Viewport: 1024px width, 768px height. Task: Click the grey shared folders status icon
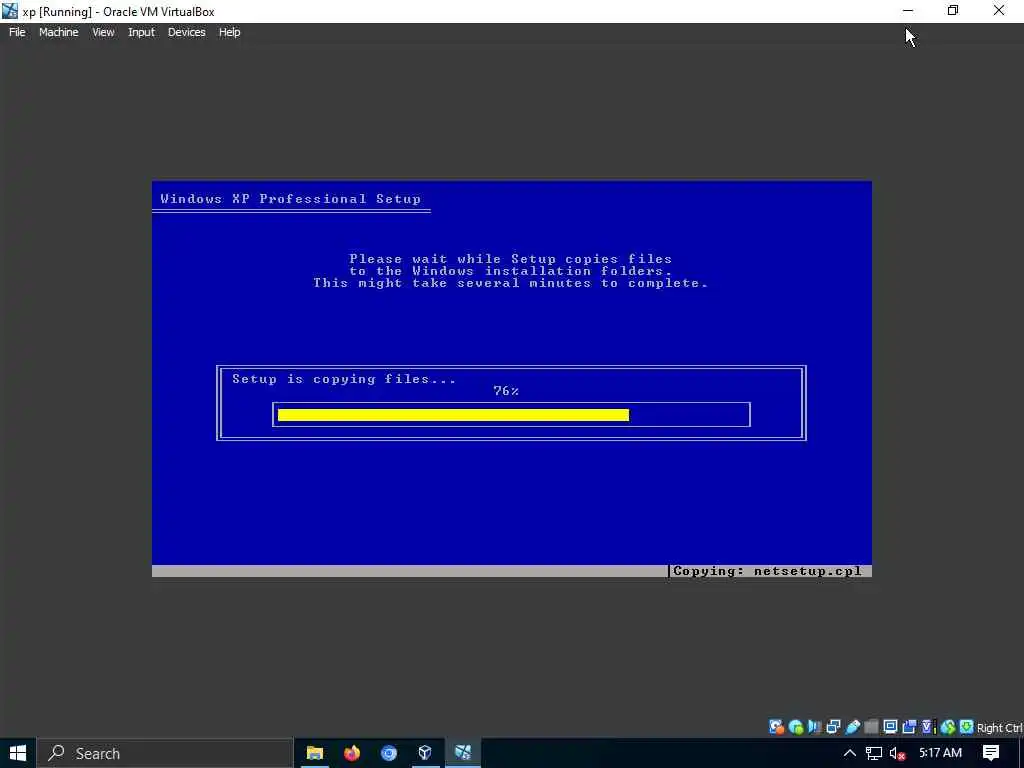coord(871,727)
